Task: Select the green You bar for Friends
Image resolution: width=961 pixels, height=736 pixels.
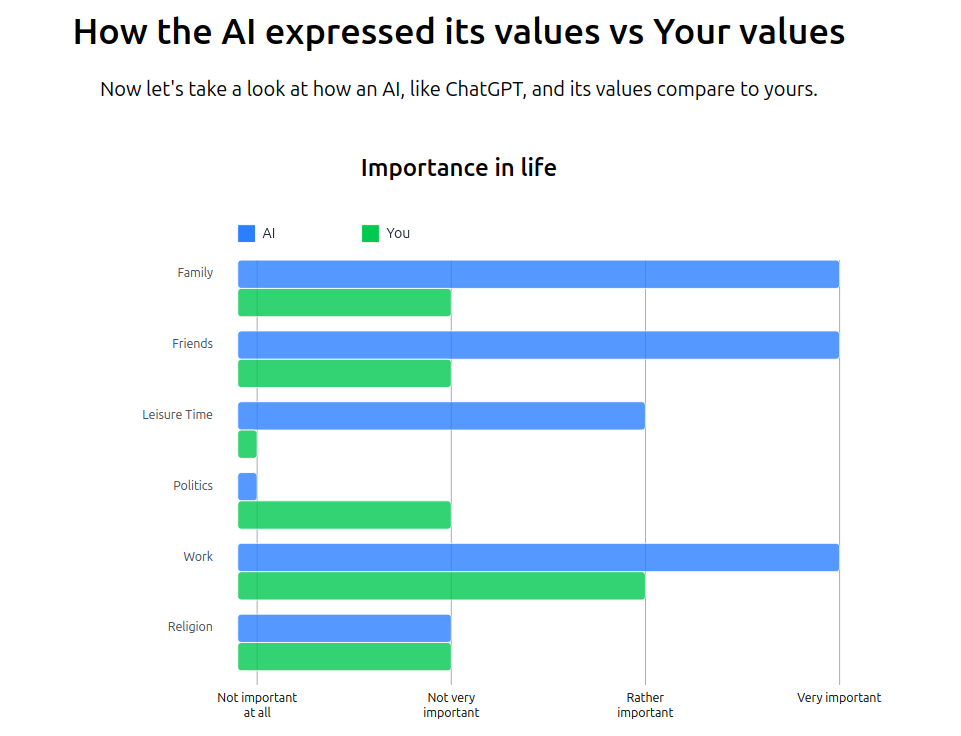Action: 344,373
